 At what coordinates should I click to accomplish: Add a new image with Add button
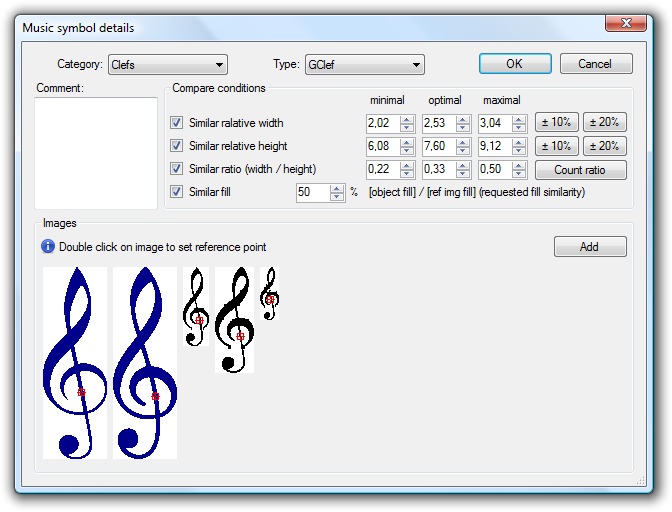point(590,247)
